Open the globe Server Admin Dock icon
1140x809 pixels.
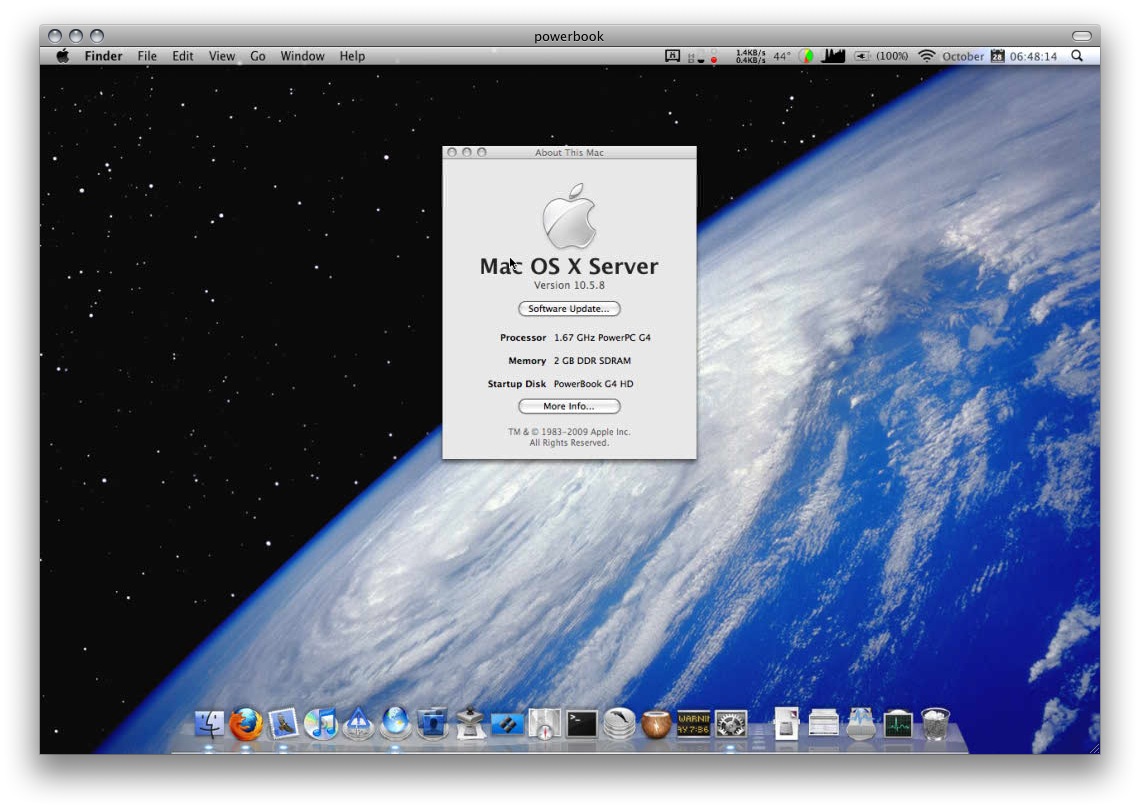396,724
